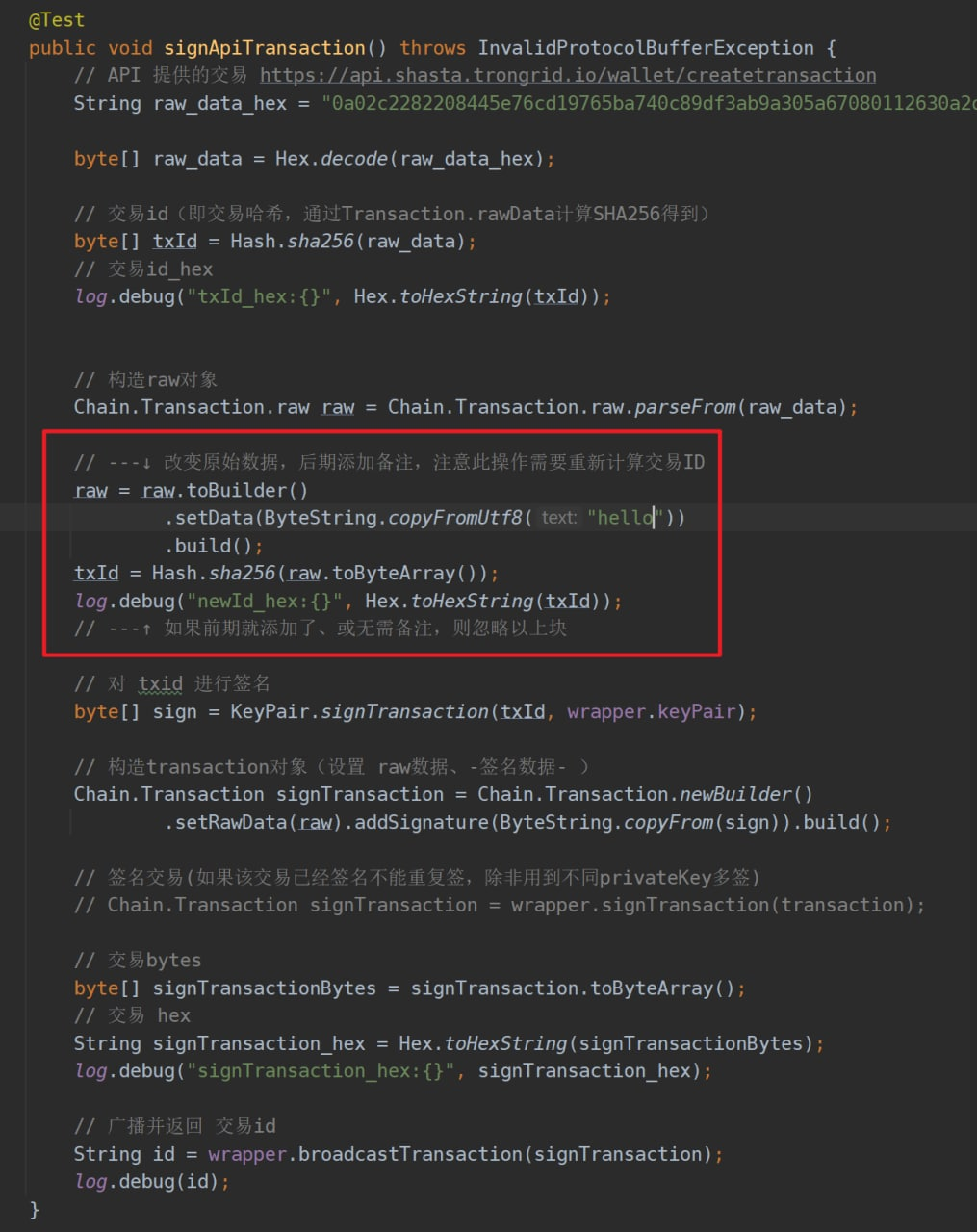Click the comment 交易id_hex
Viewport: 977px width, 1232px height.
143,269
